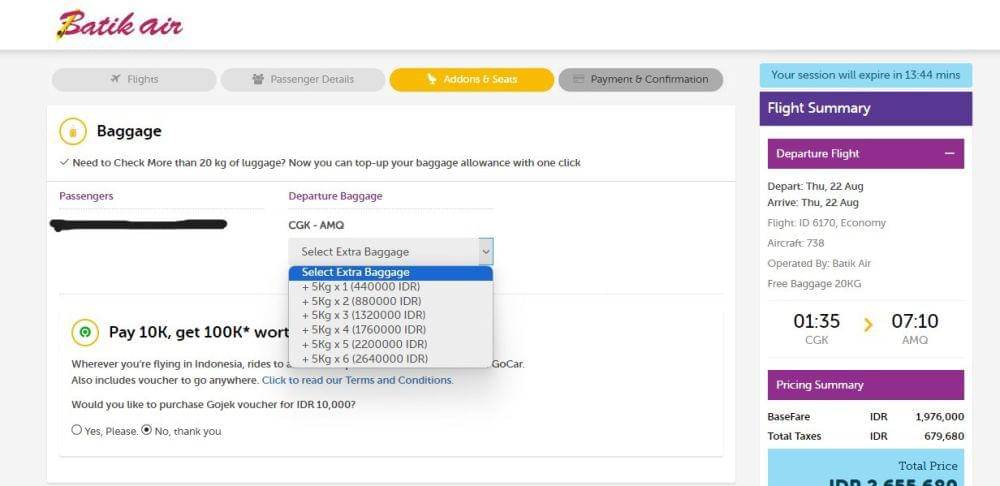Collapse the Departure Flight section
The image size is (1000, 486).
949,154
